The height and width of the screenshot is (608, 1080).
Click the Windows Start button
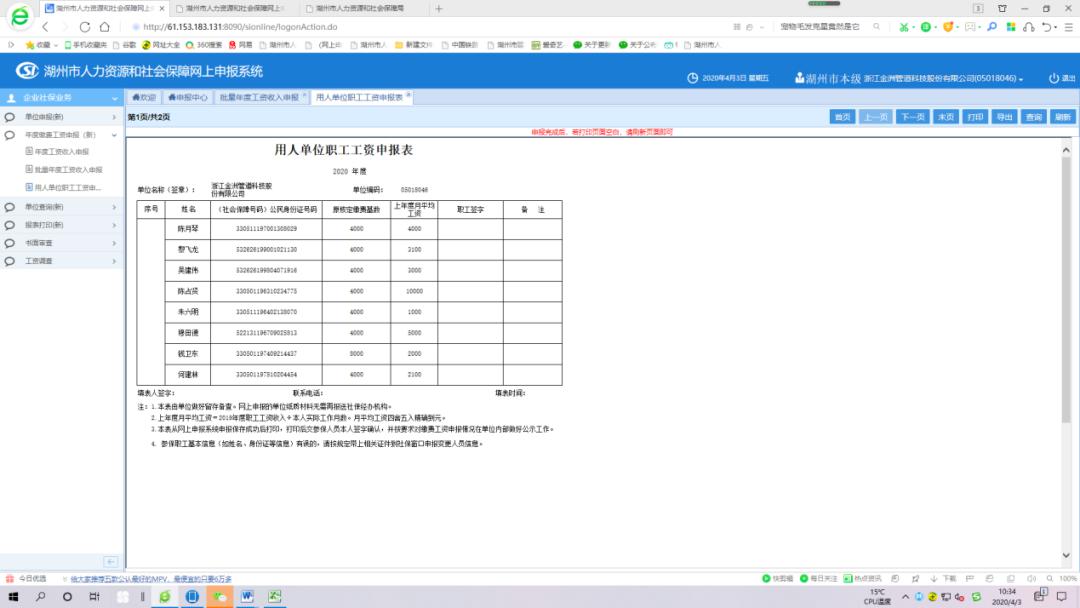click(13, 596)
